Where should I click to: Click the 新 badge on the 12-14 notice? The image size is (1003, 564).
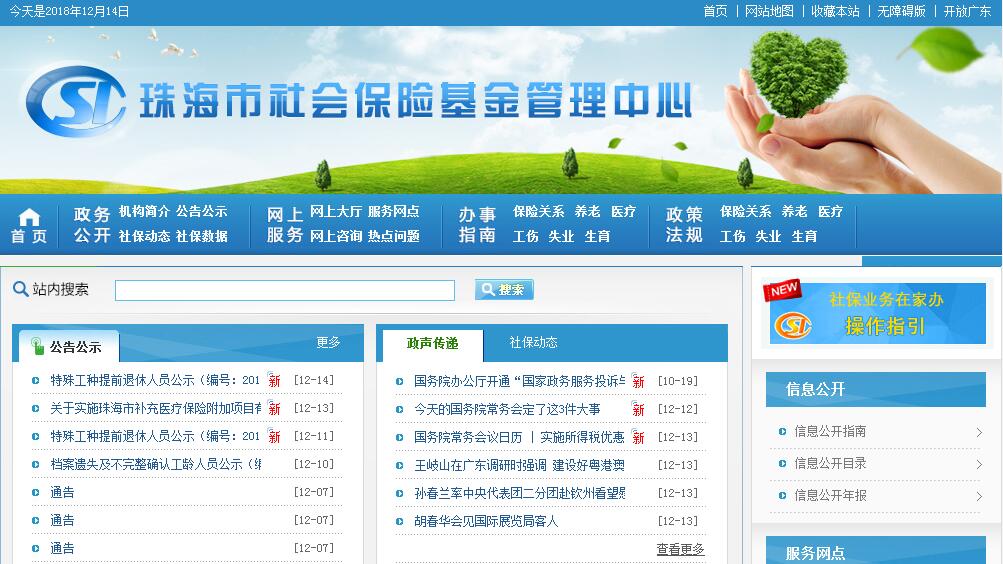click(273, 380)
